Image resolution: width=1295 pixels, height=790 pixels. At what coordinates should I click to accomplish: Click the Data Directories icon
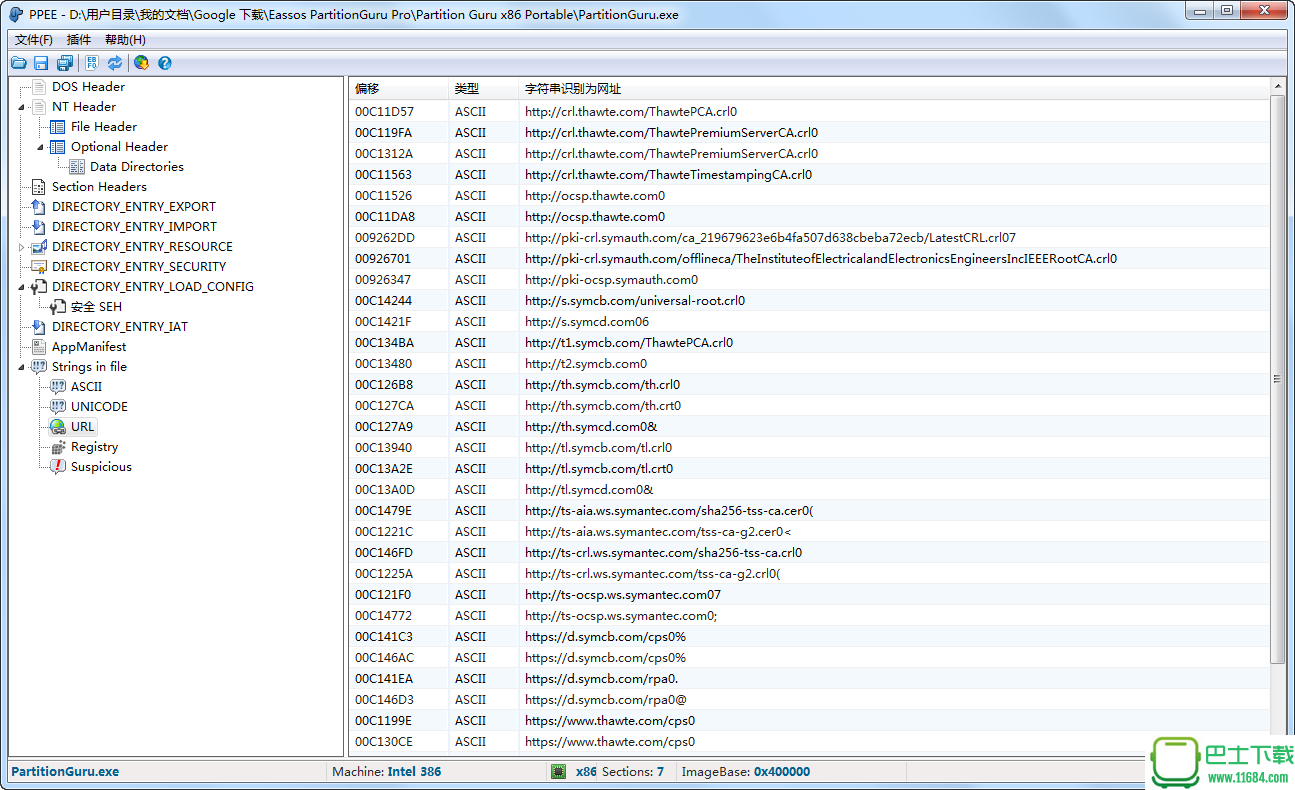coord(77,167)
